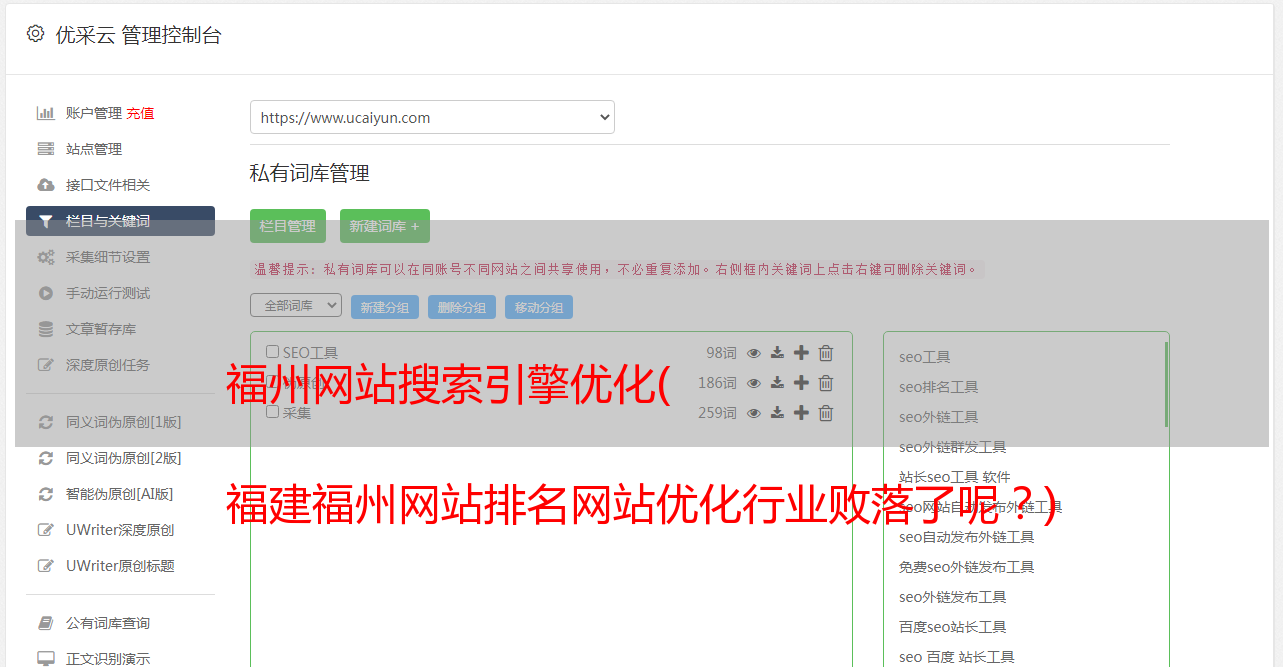
Task: Tick the SEO工具 checkbox
Action: pos(272,352)
